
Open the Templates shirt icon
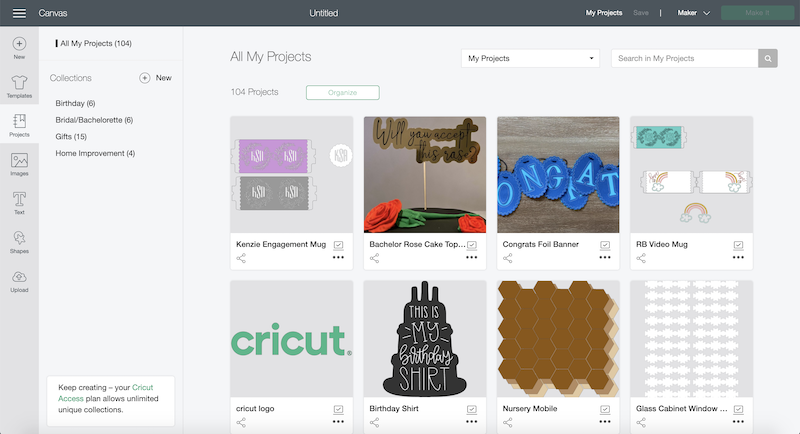(x=19, y=82)
